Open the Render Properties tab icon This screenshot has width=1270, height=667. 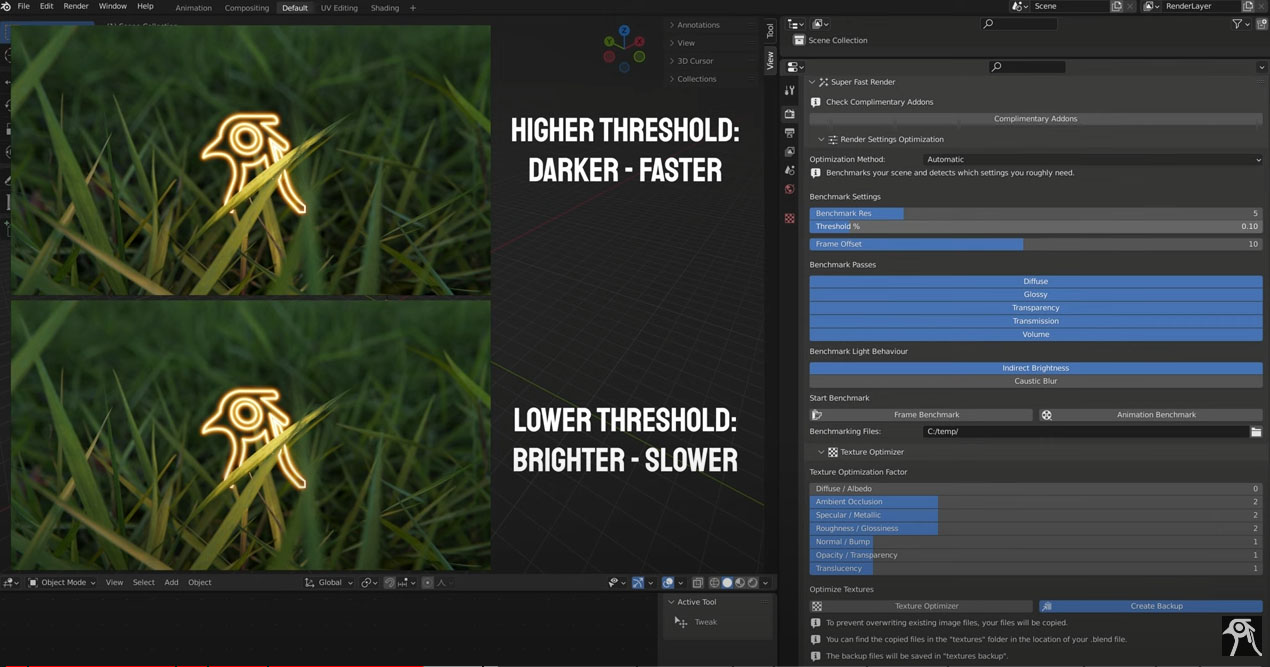789,113
